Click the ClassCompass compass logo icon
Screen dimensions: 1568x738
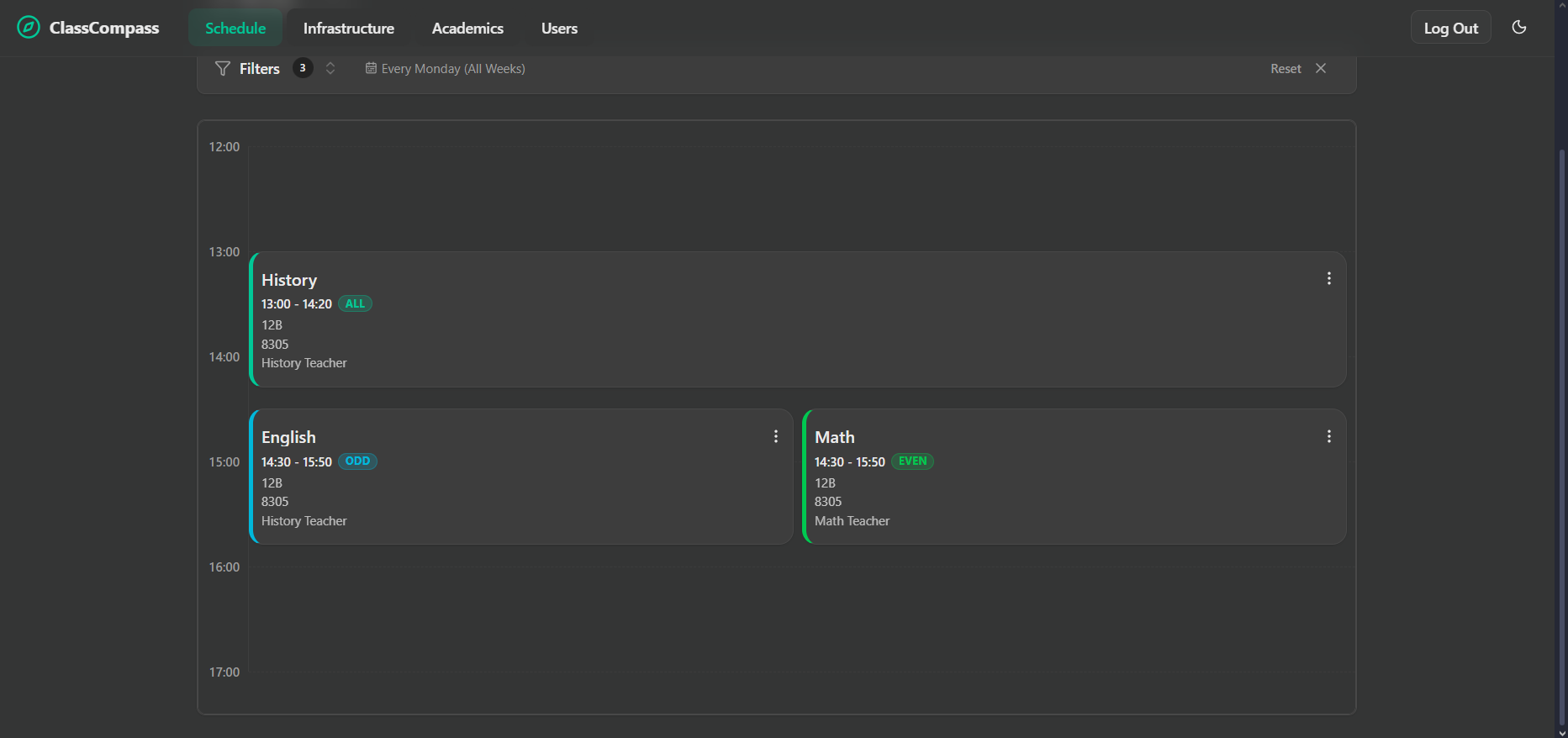pyautogui.click(x=29, y=28)
